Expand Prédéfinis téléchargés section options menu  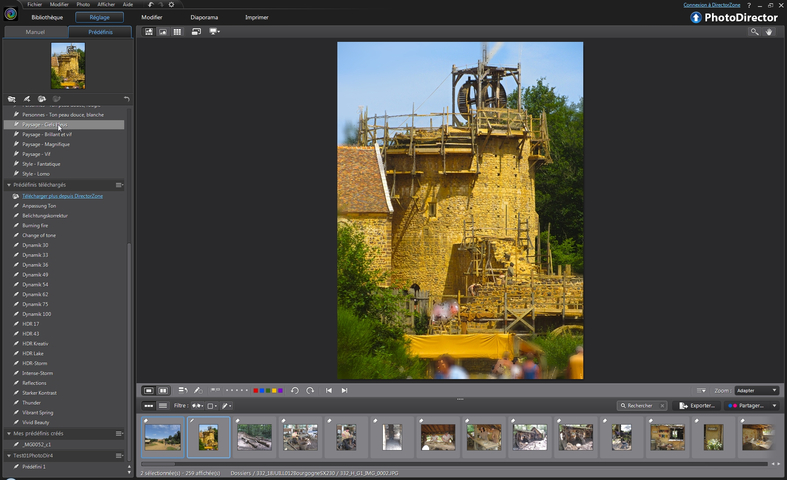[120, 185]
